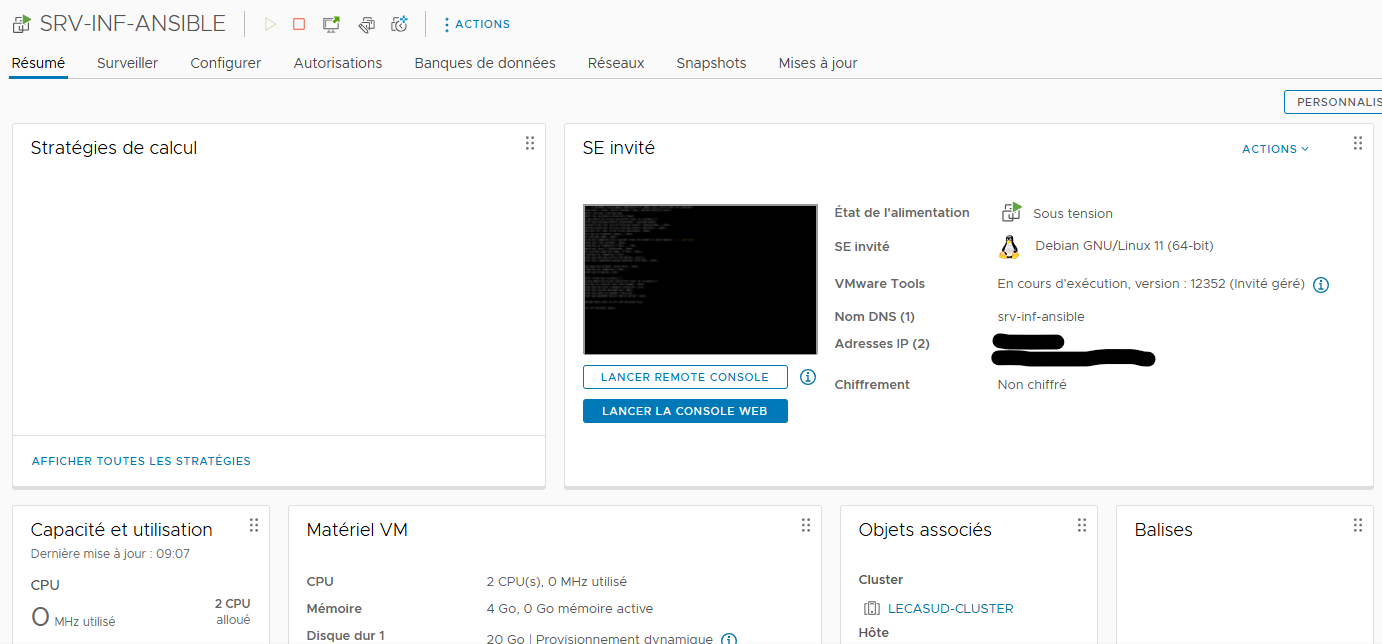Expand the ACTIONS dropdown in SE invité
Screen dimensions: 1382x644
point(1275,149)
